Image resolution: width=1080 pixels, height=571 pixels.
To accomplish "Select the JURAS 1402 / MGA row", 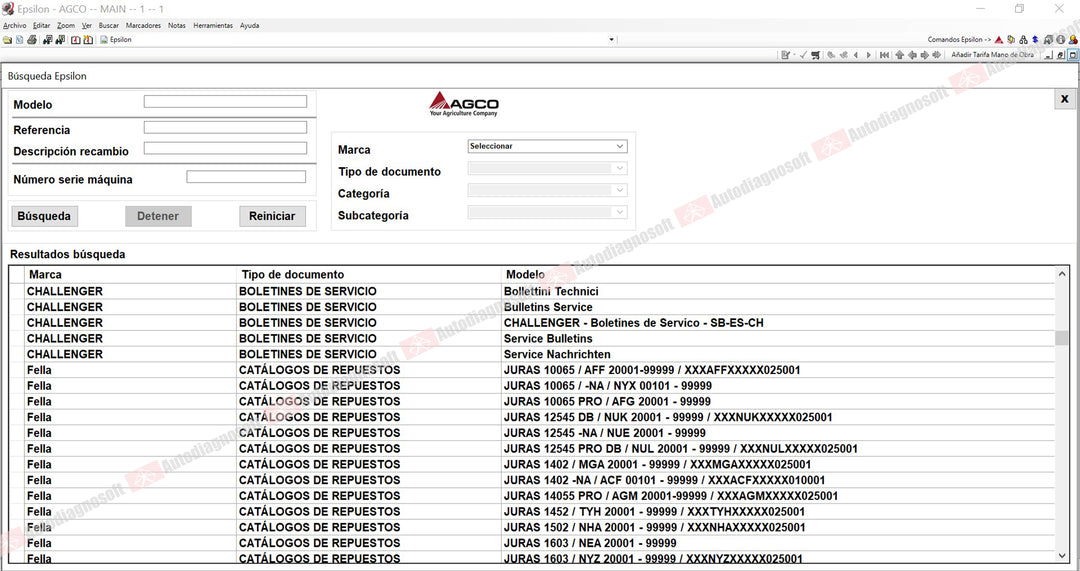I will point(532,465).
